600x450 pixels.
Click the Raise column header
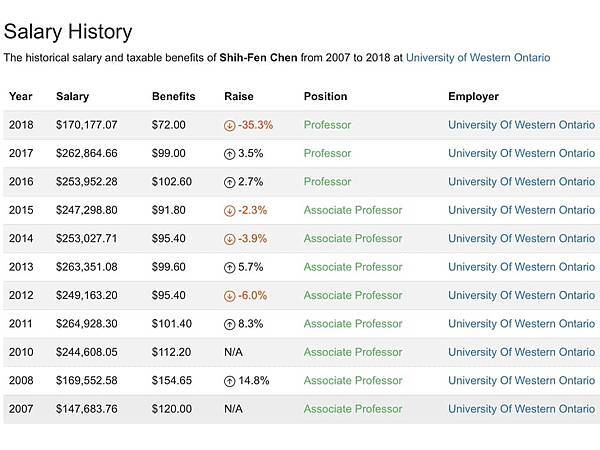click(239, 97)
